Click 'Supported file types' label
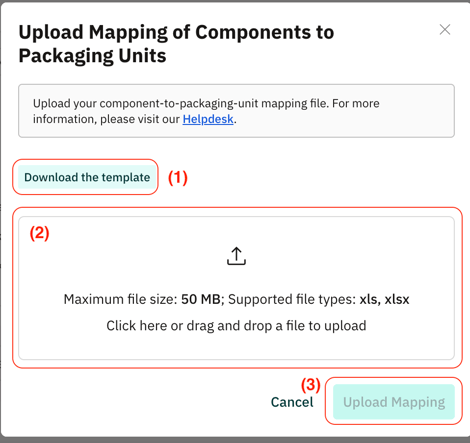The width and height of the screenshot is (470, 443). click(292, 299)
